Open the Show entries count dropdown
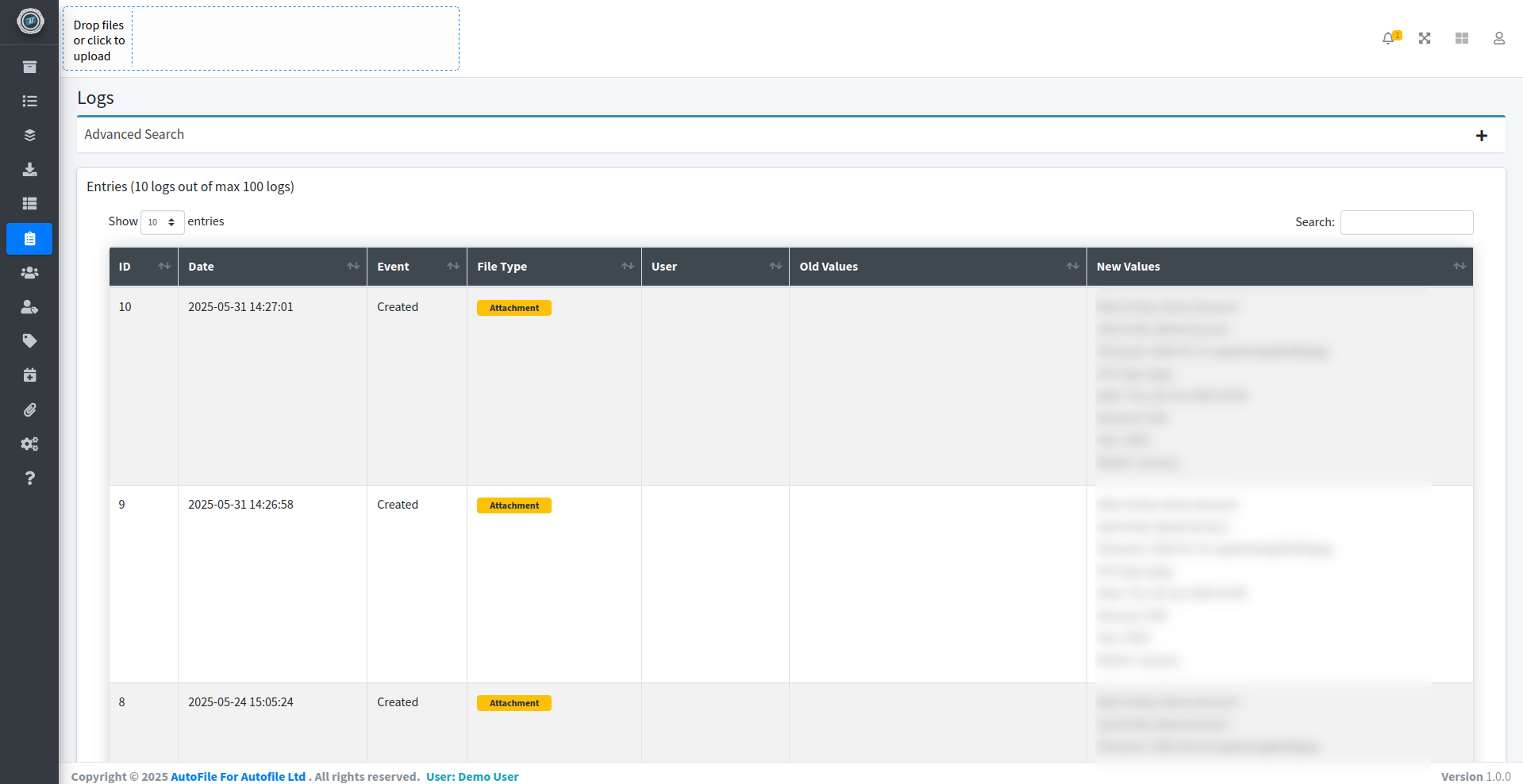 [161, 222]
